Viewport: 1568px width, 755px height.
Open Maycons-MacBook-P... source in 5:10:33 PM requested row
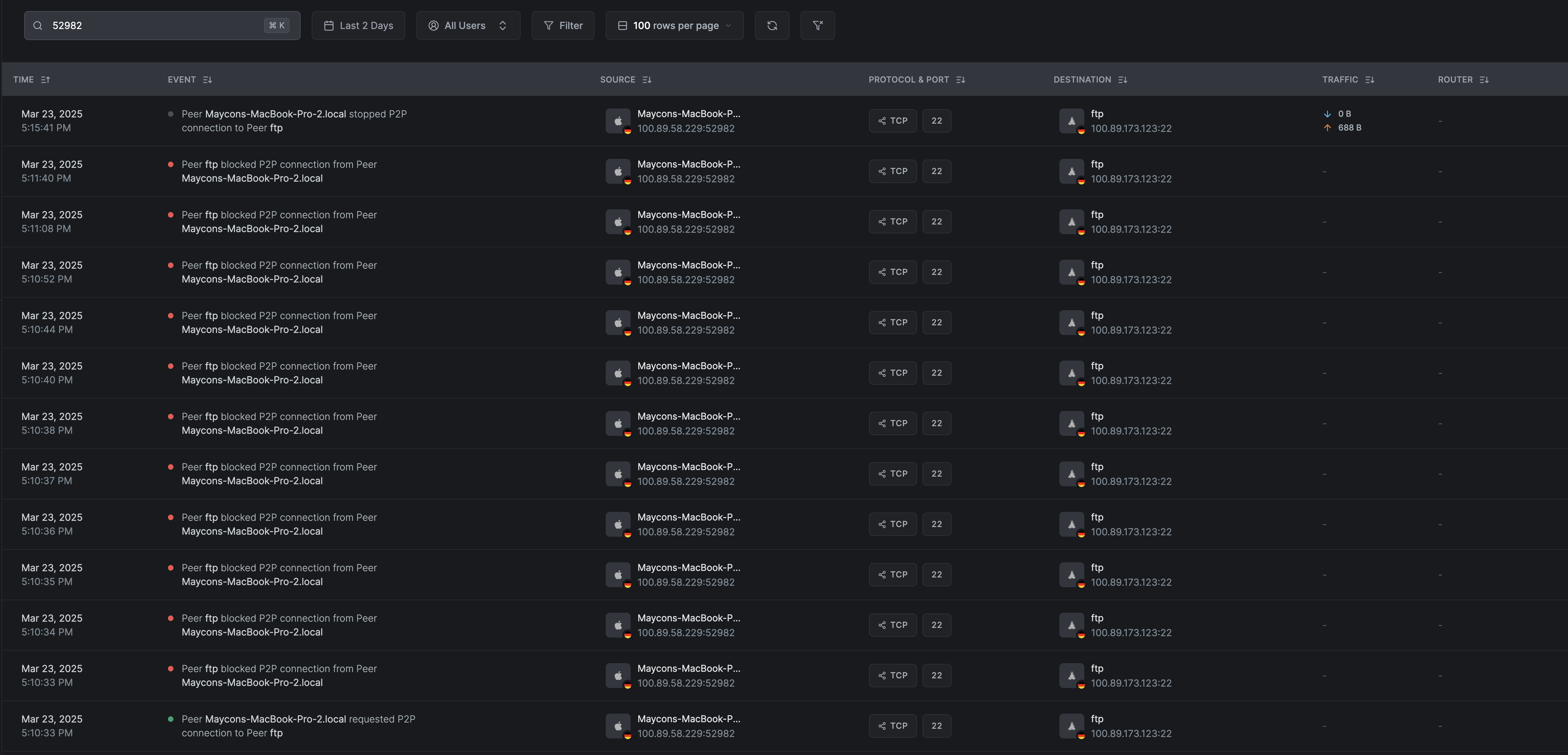click(x=688, y=718)
